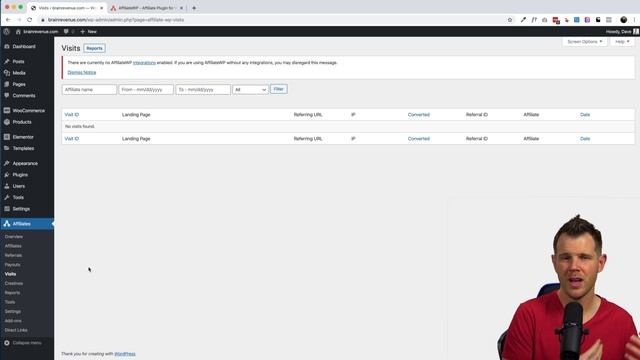This screenshot has width=640, height=360.
Task: Click the AffiliateWP logo icon in sidebar
Action: point(7,224)
